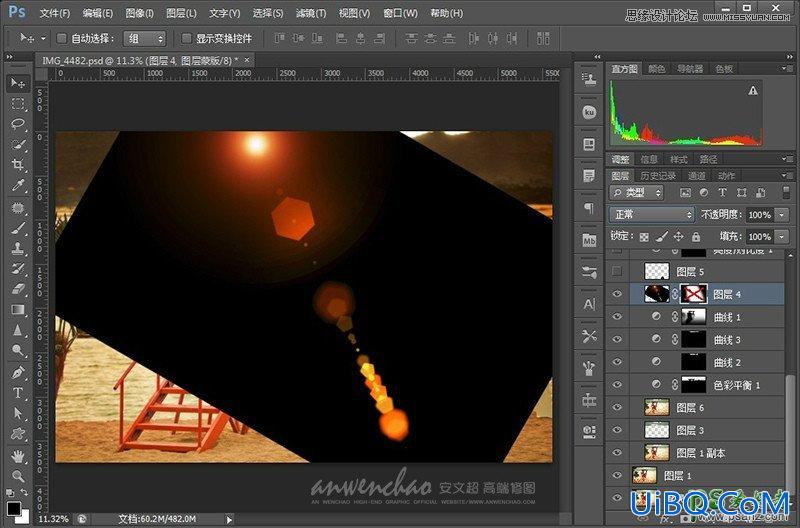Select the Rectangular Marquee tool

[x=18, y=104]
